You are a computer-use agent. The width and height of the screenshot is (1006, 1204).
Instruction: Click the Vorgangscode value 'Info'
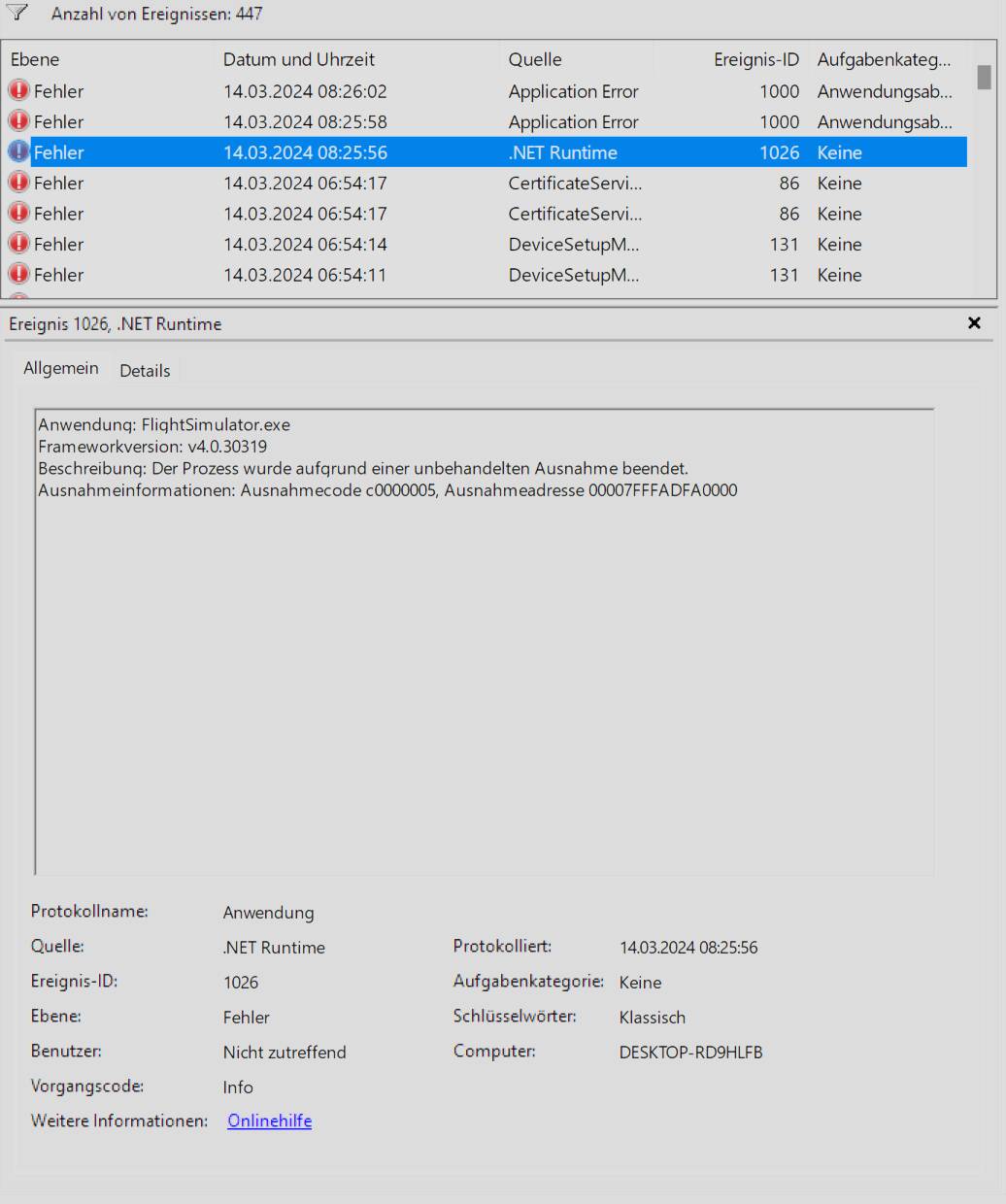(238, 1087)
